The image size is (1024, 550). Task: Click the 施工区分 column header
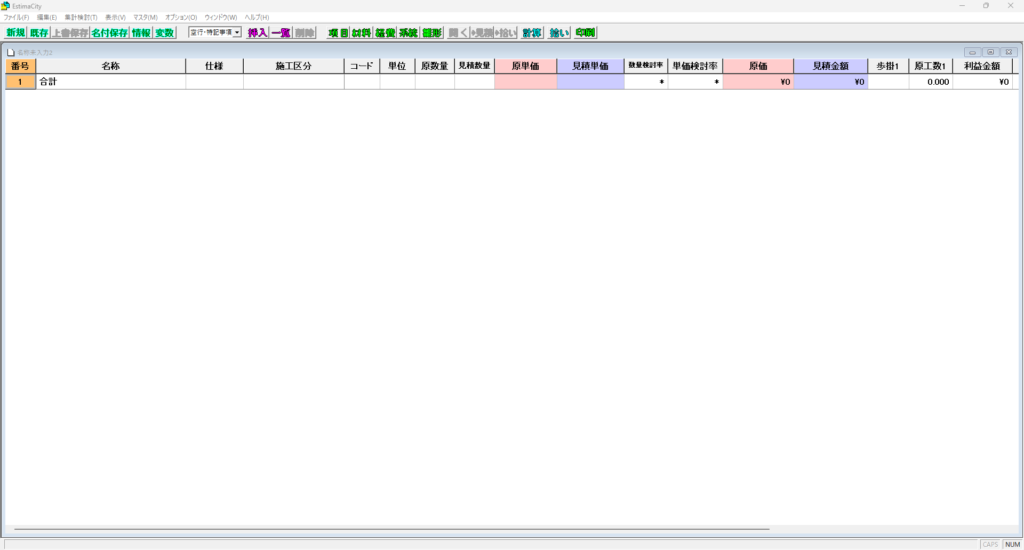294,66
